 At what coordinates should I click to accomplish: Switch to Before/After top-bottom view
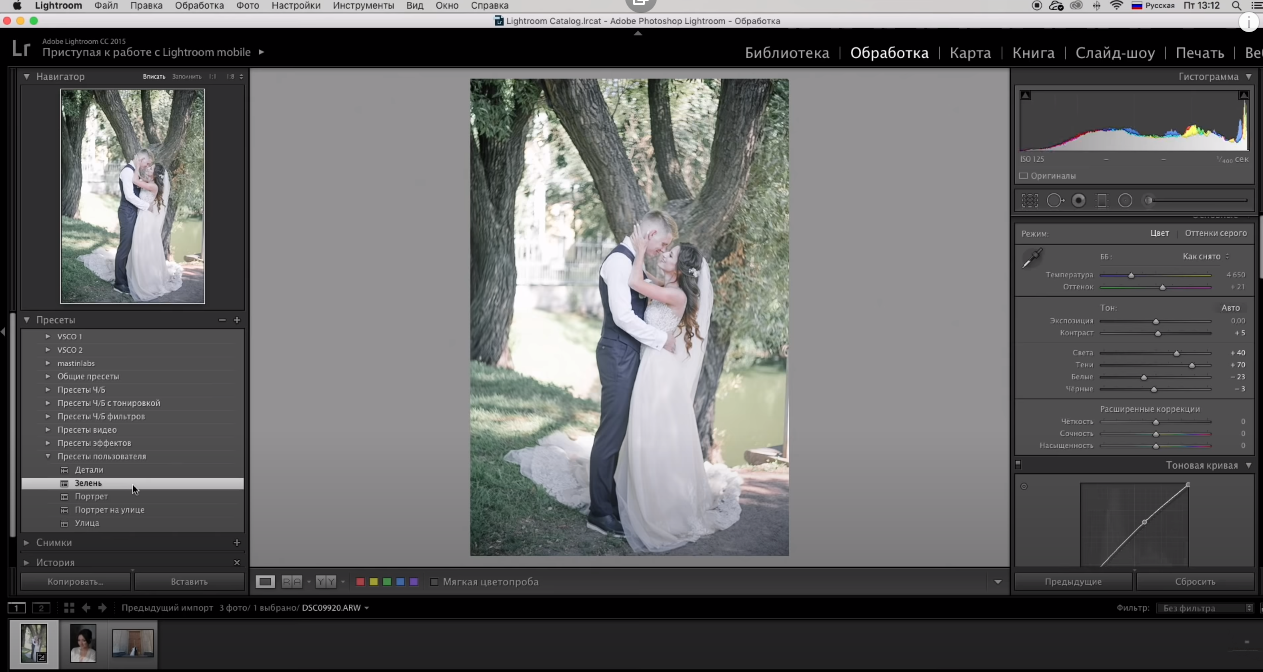click(326, 581)
